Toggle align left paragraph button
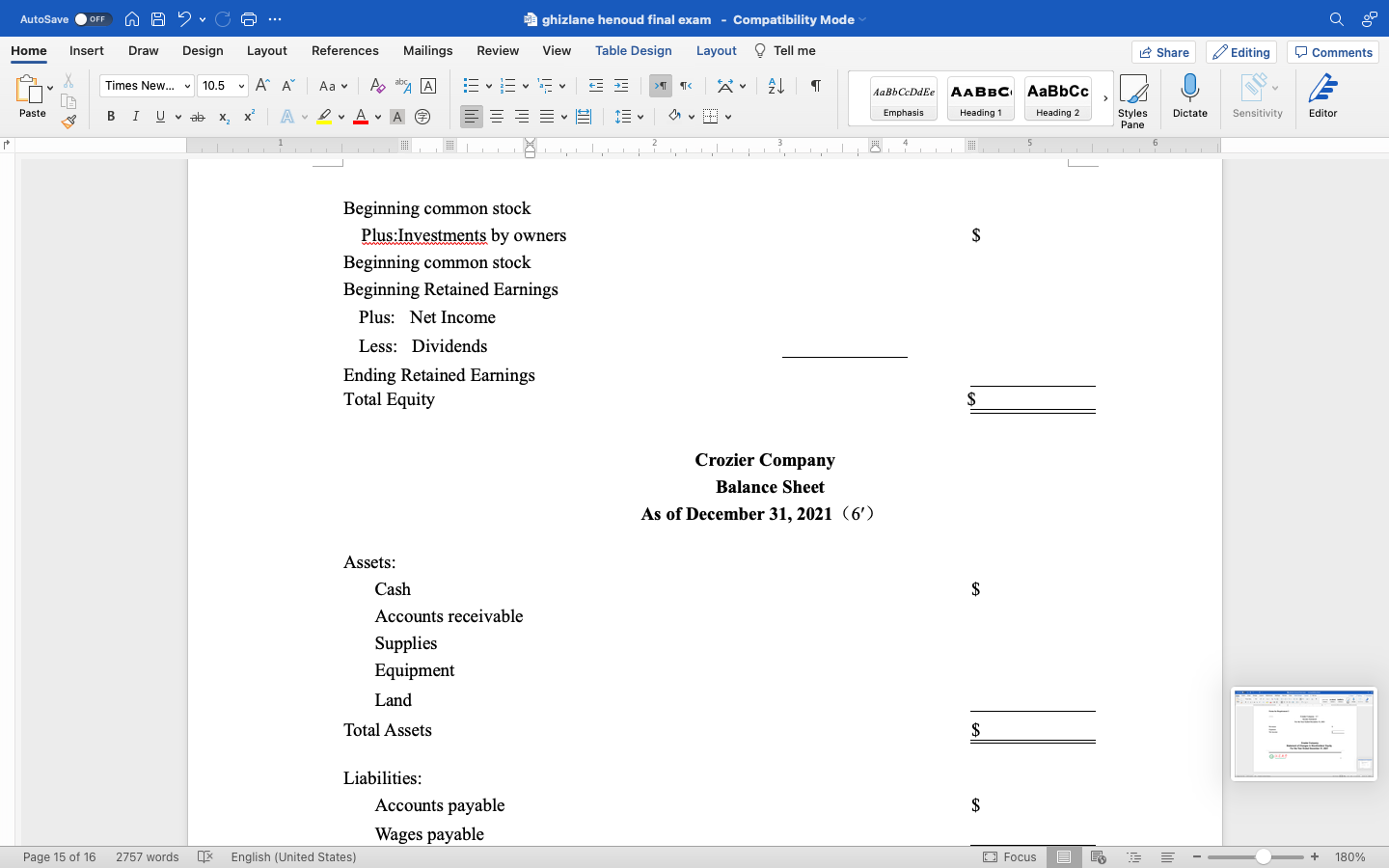 click(x=471, y=117)
